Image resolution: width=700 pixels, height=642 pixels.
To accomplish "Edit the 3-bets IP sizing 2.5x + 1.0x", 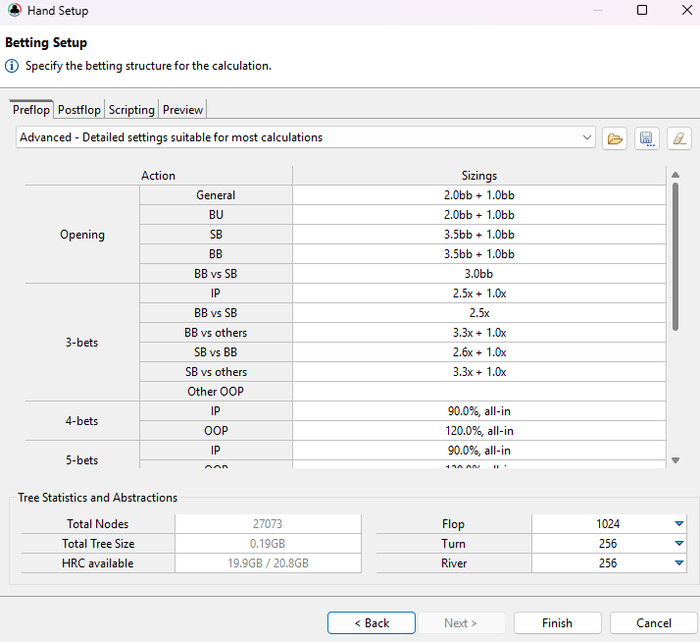I will pos(479,293).
